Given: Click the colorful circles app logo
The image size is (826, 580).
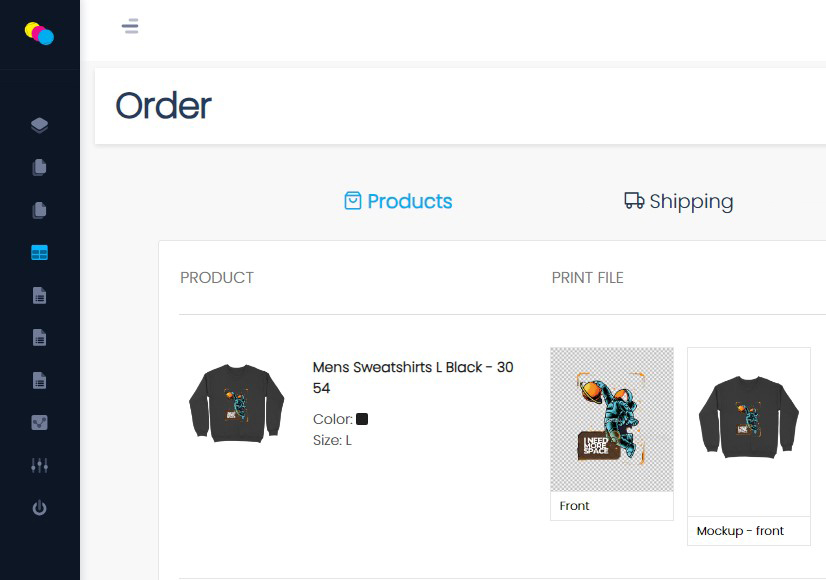Looking at the screenshot, I should click(x=39, y=33).
